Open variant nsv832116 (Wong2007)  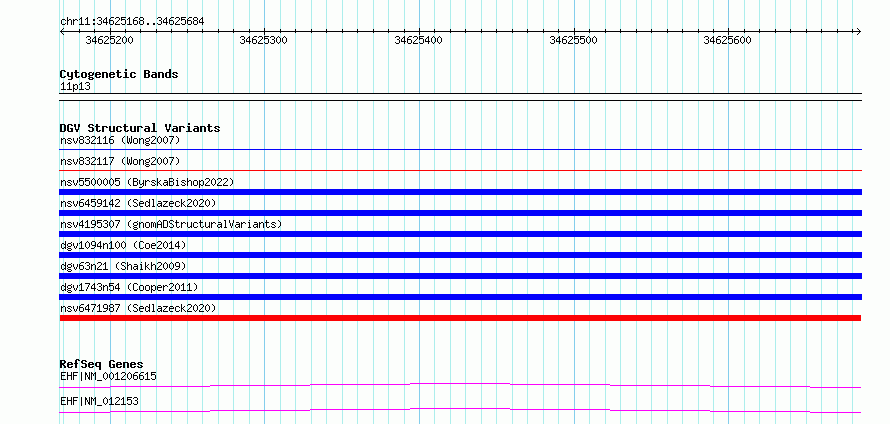120,140
